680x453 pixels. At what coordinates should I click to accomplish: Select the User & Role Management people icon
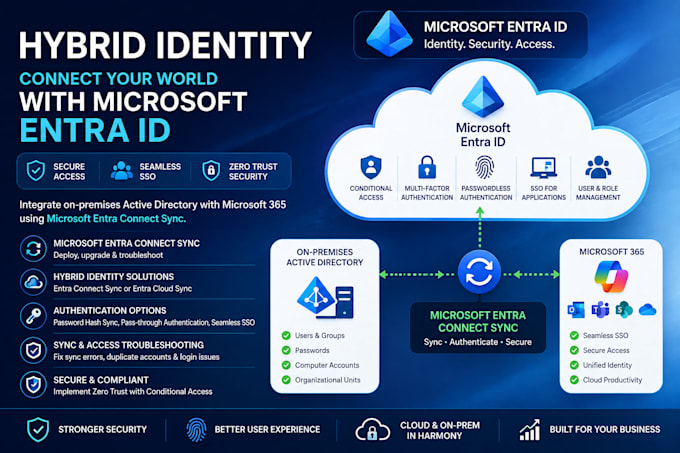click(x=598, y=167)
